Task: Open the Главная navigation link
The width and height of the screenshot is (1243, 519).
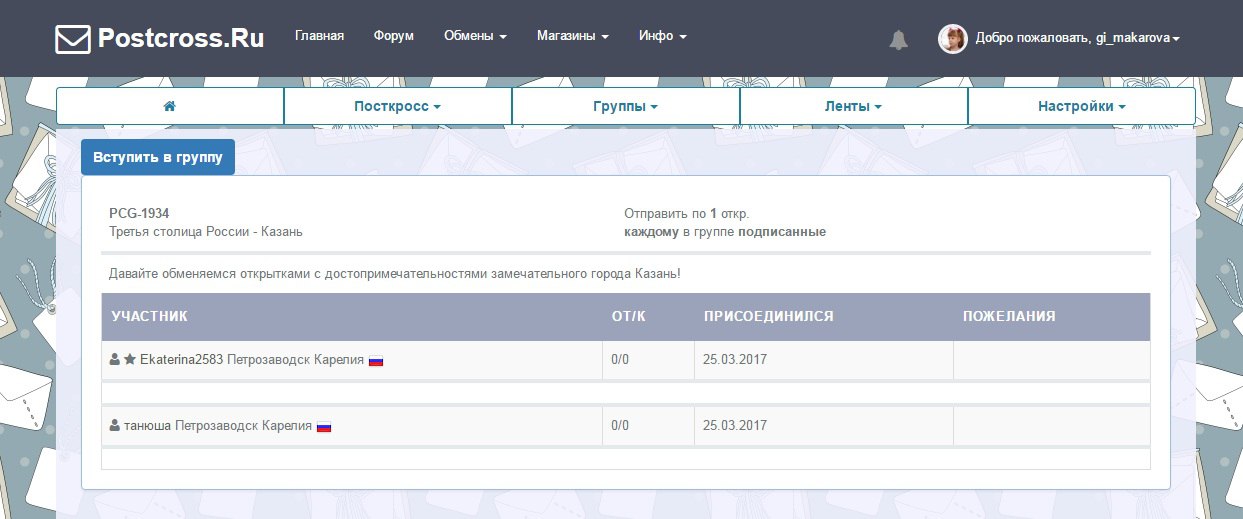Action: pos(319,36)
